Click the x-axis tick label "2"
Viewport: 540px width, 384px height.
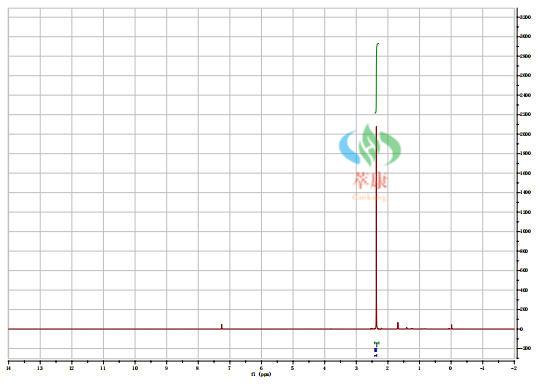pyautogui.click(x=388, y=368)
